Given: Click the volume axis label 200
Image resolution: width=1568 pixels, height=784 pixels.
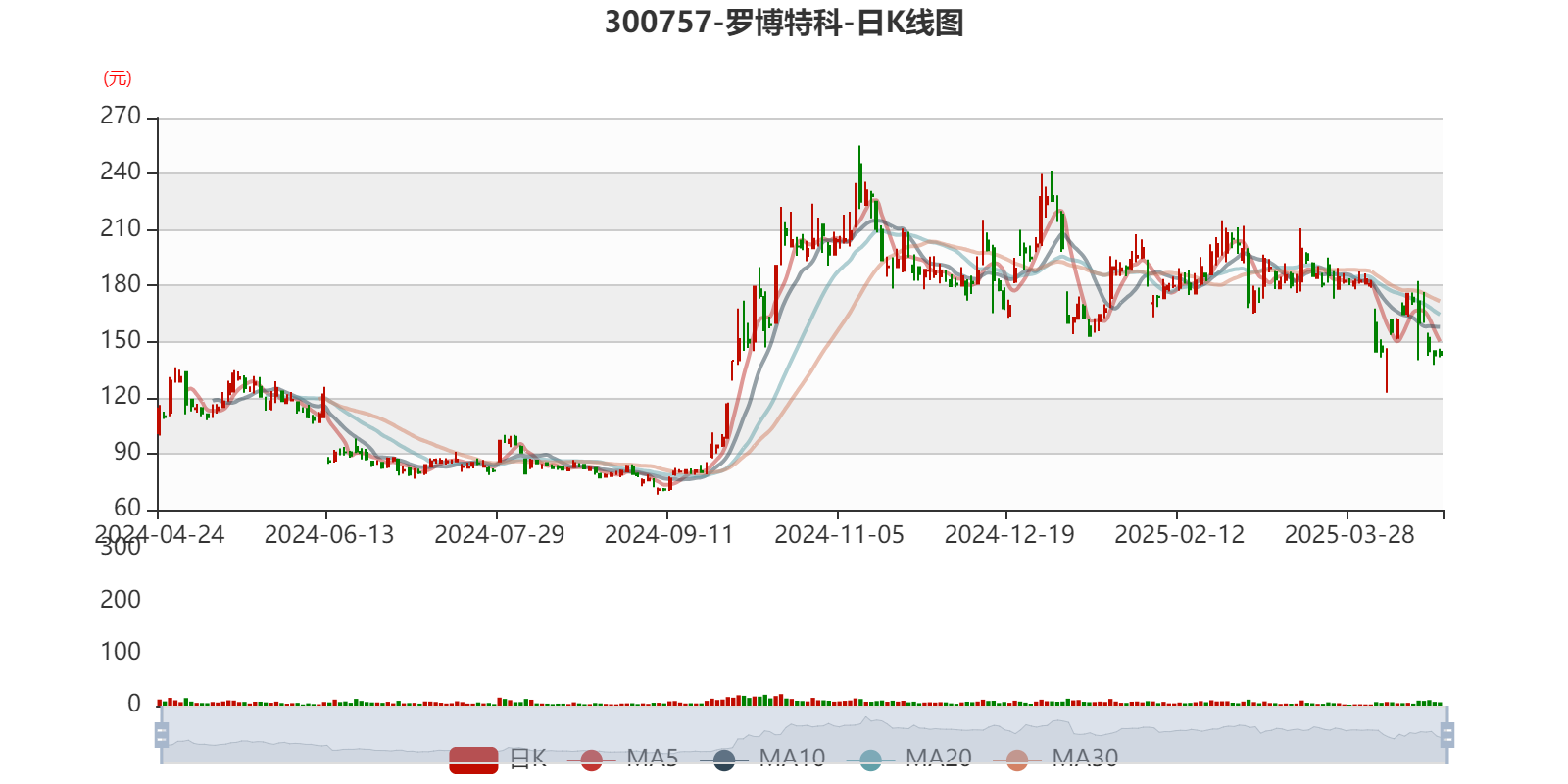Looking at the screenshot, I should 121,599.
